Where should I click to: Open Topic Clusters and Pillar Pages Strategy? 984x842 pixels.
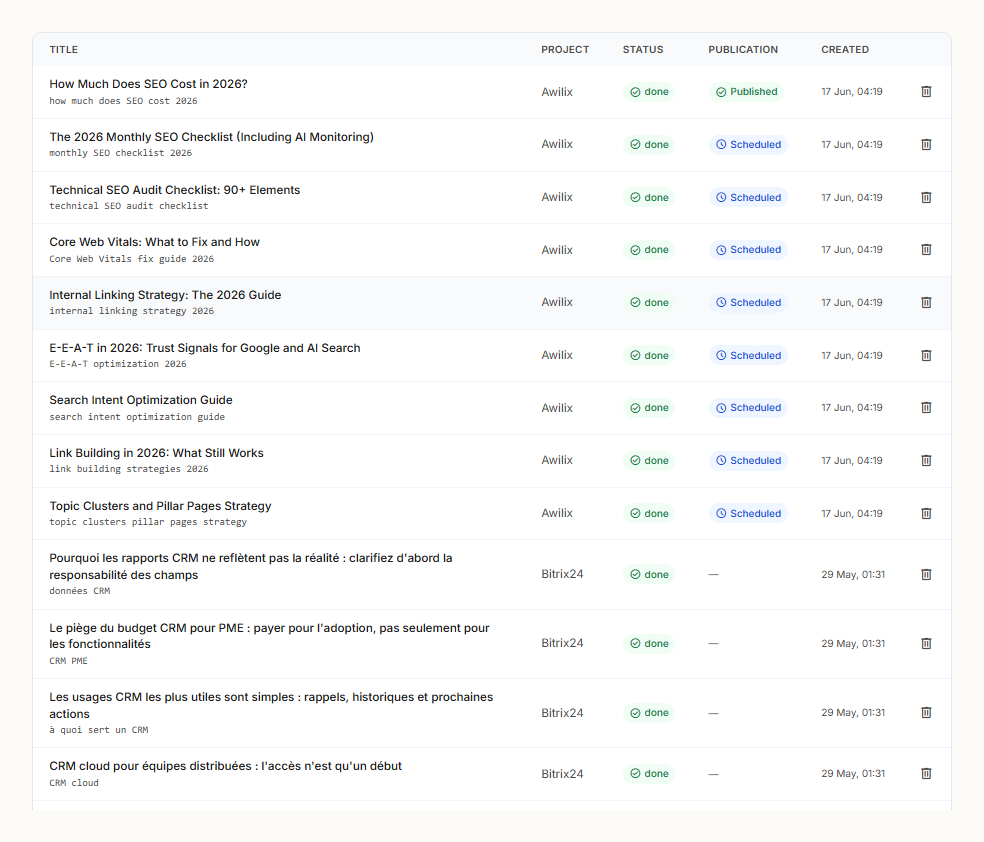click(x=160, y=506)
